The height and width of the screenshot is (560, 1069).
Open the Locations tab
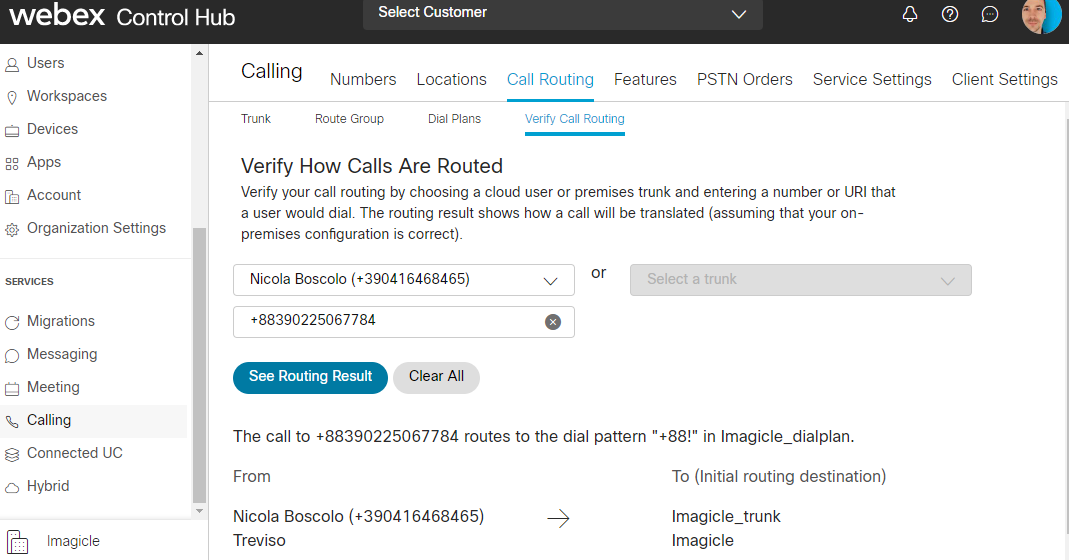pyautogui.click(x=451, y=80)
